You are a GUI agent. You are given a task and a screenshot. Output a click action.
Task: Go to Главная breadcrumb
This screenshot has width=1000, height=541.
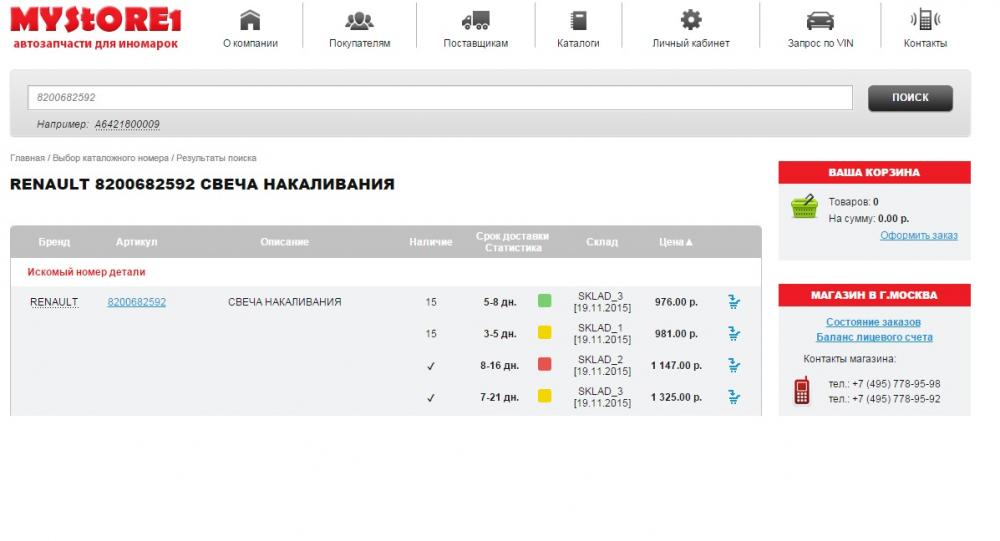27,158
